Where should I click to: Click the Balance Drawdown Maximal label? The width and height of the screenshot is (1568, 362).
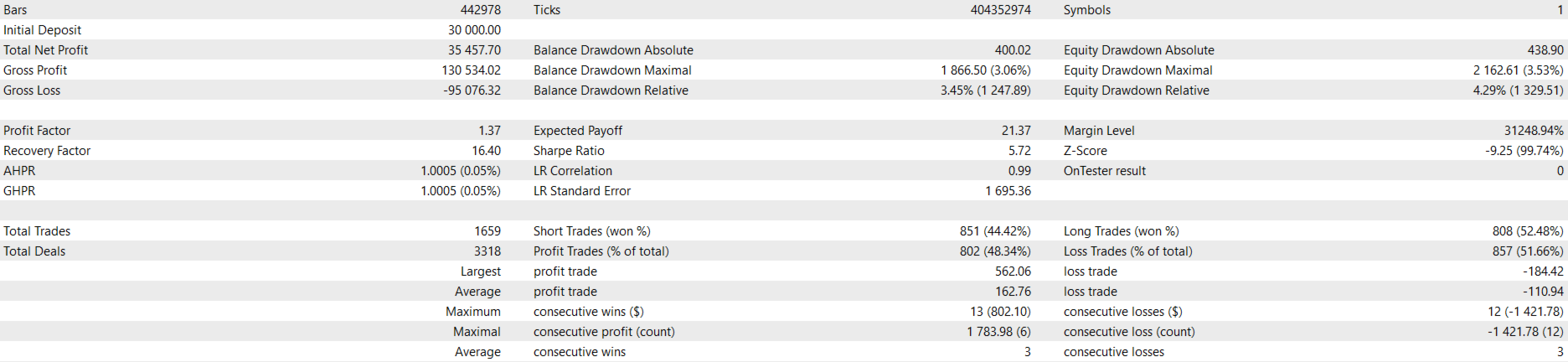click(x=612, y=70)
